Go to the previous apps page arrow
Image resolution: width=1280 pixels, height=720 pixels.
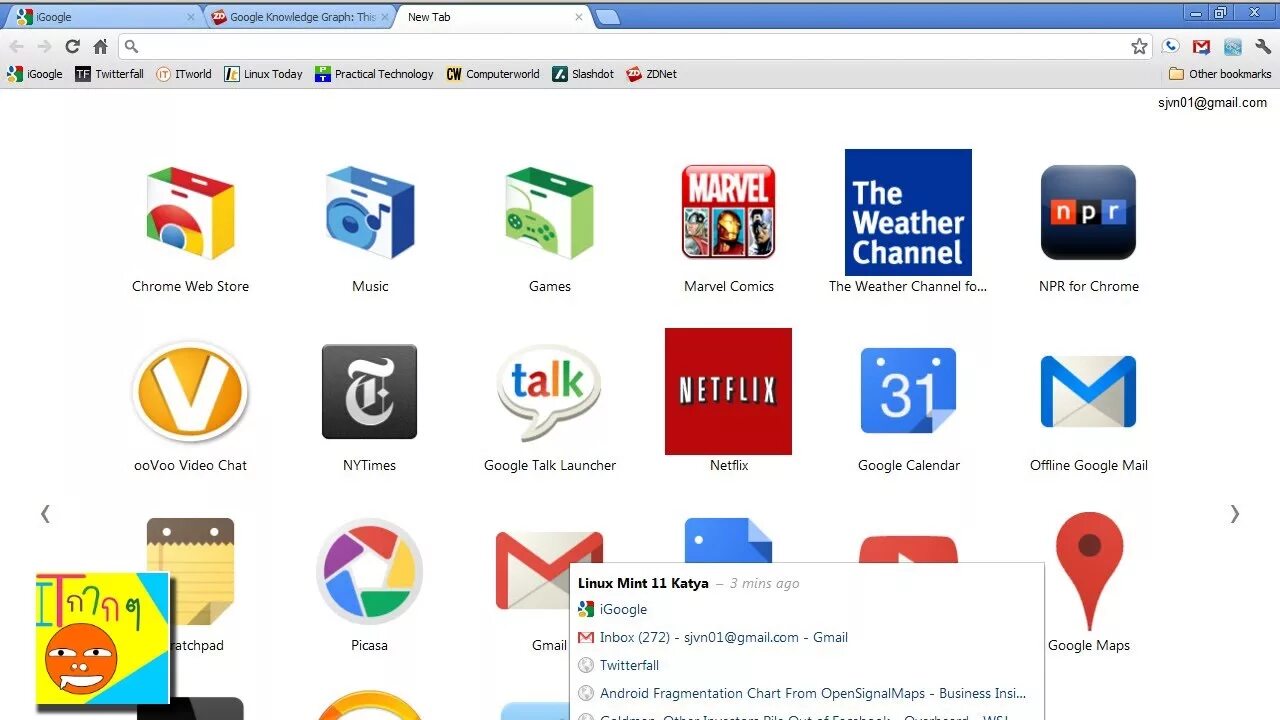[45, 514]
